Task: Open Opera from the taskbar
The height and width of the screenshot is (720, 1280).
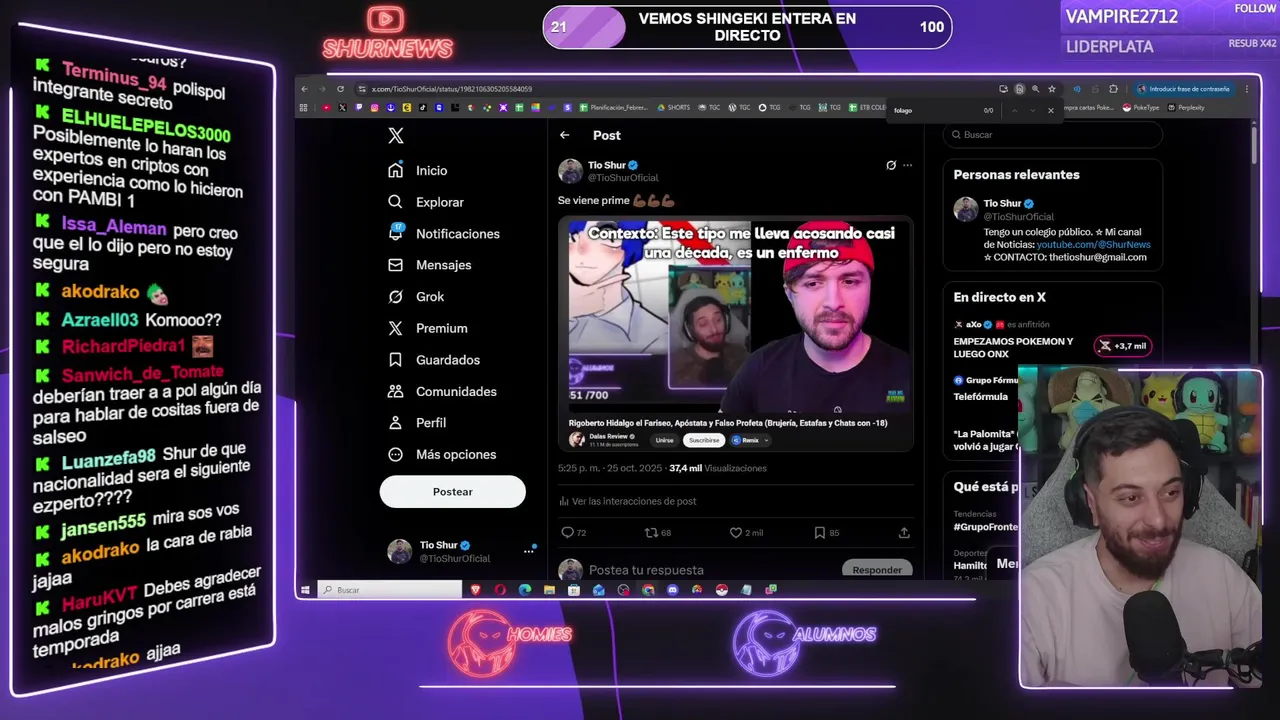Action: pyautogui.click(x=500, y=590)
